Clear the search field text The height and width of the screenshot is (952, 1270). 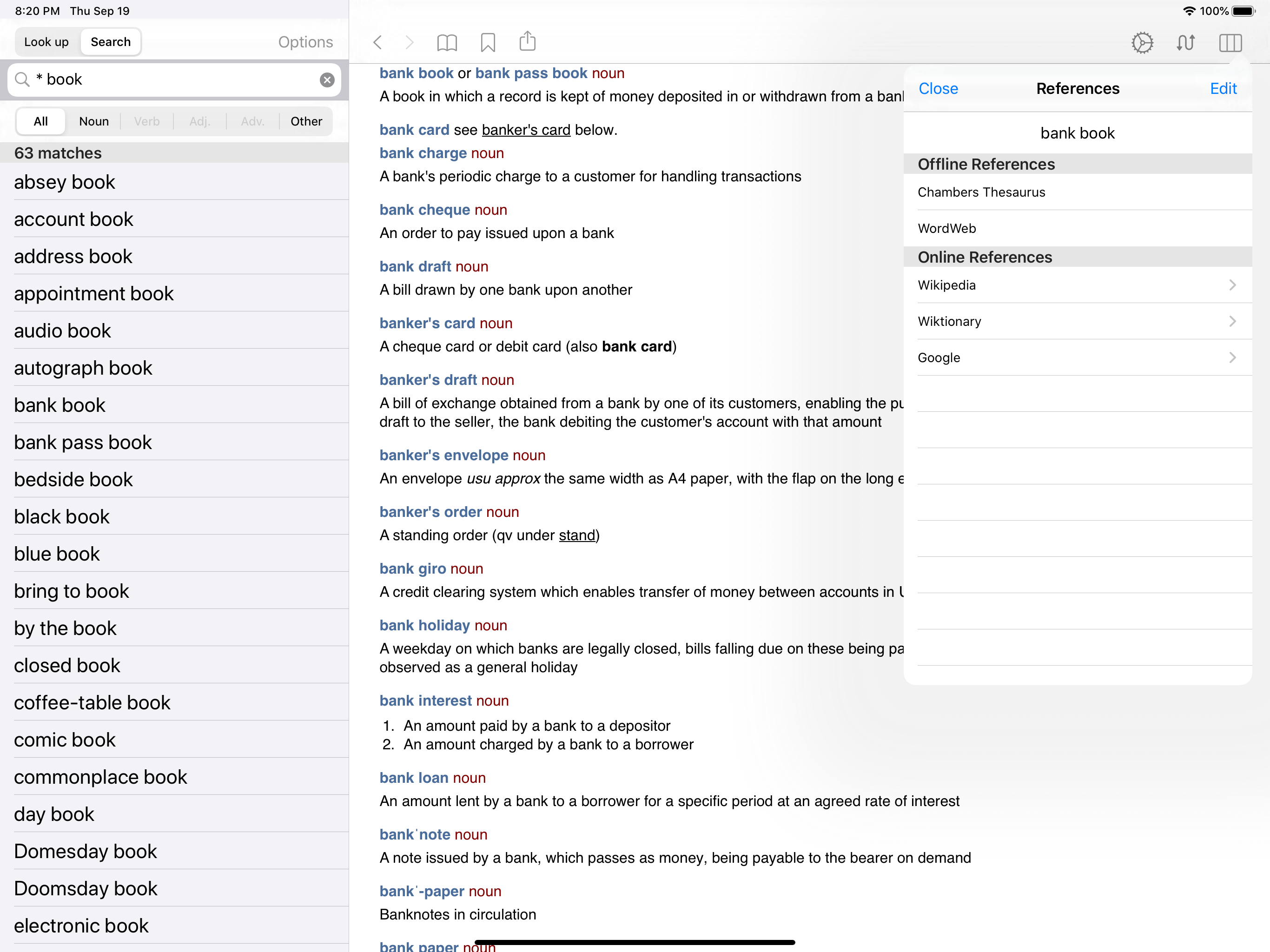click(327, 80)
